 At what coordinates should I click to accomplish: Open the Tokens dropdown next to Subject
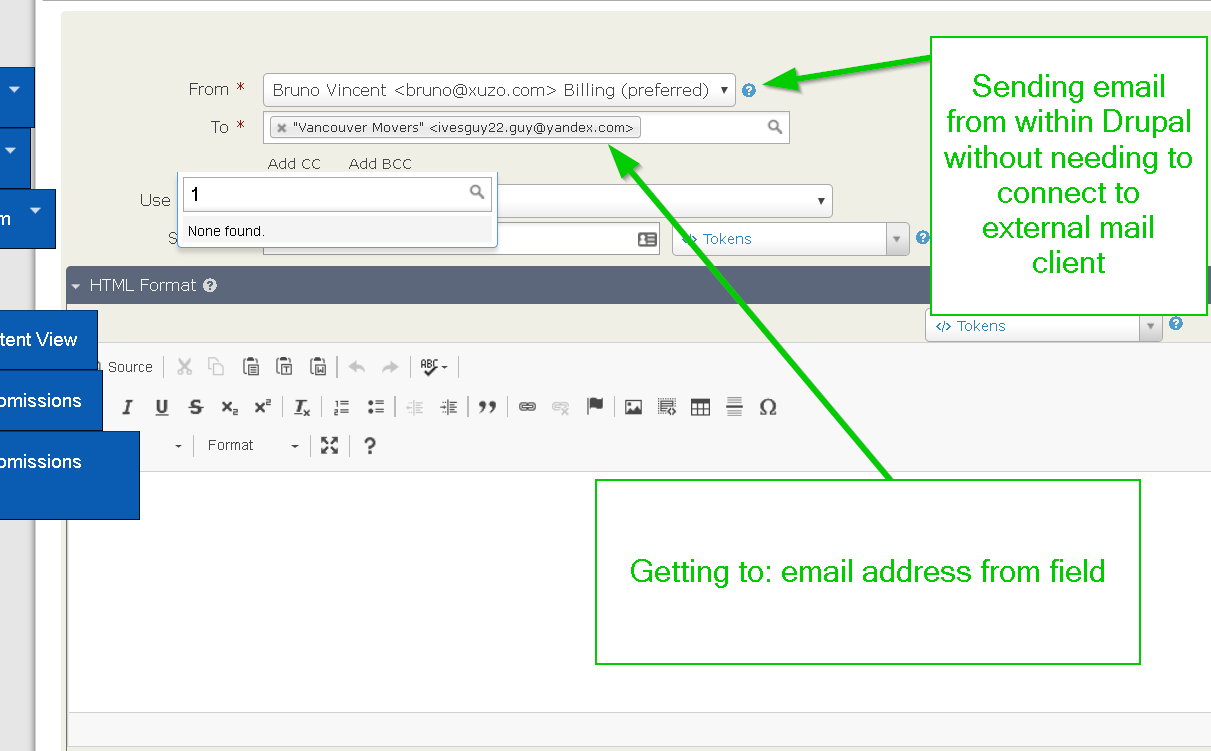click(x=789, y=239)
